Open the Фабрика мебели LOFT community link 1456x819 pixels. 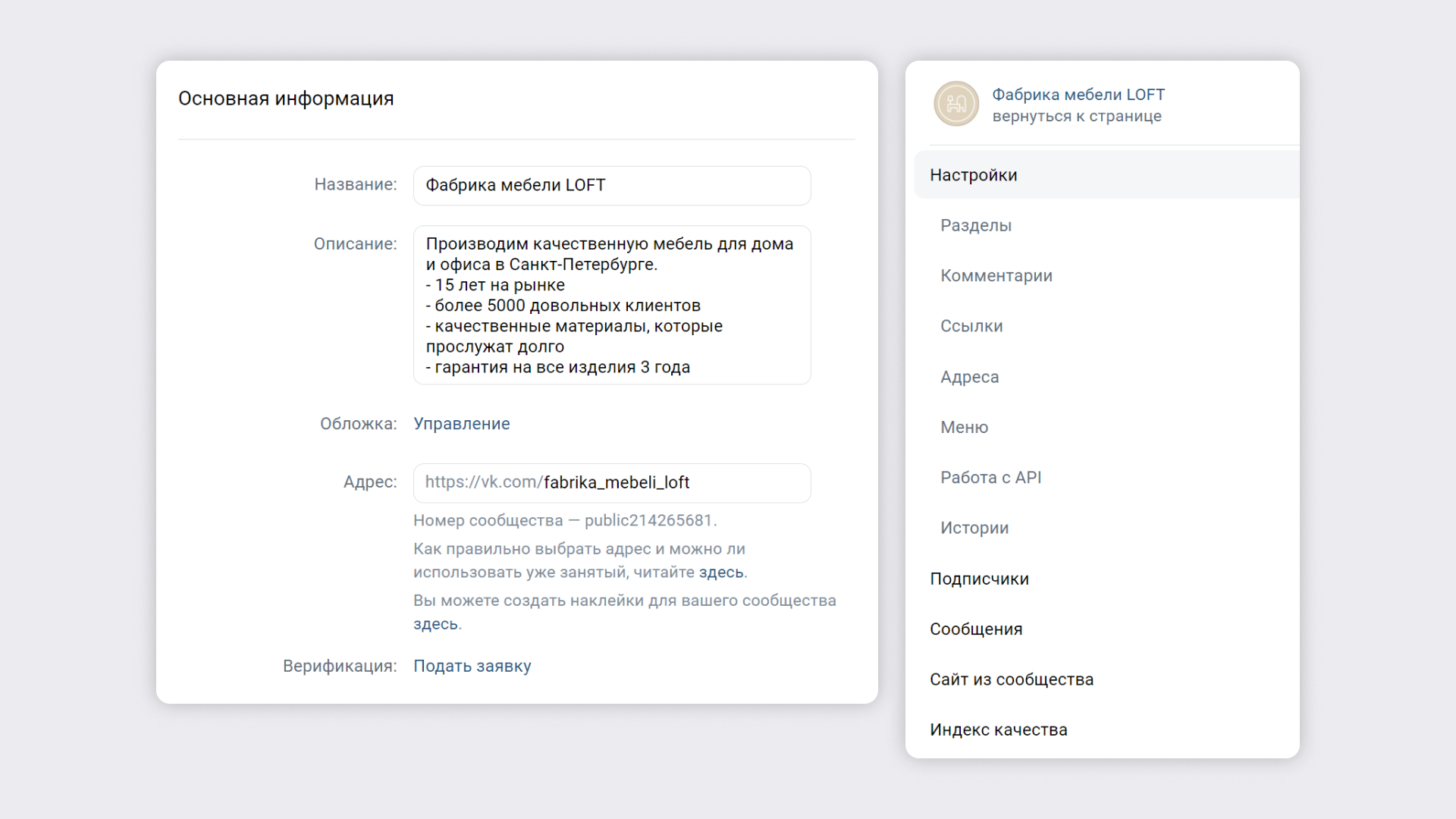pyautogui.click(x=1078, y=95)
